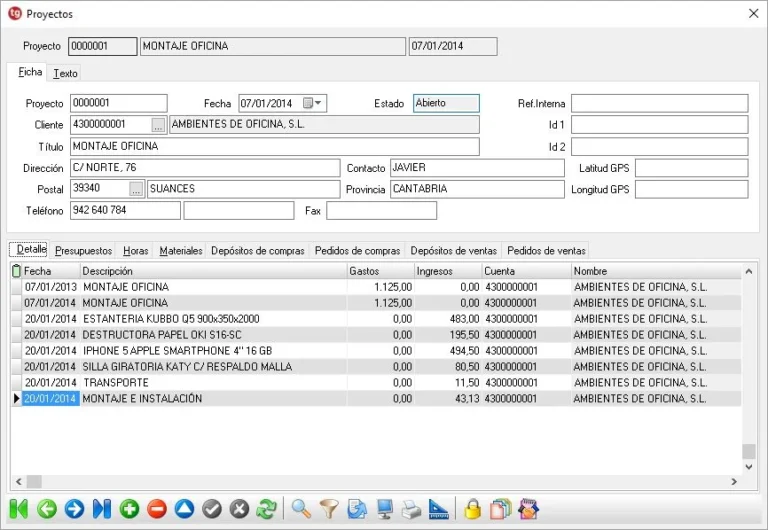This screenshot has width=768, height=530.
Task: Go to the next record with blue arrow
Action: click(74, 509)
